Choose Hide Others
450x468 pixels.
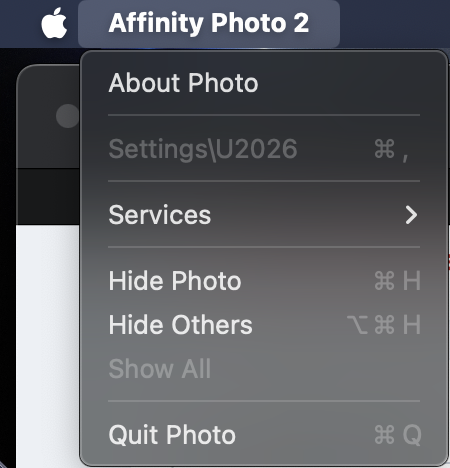click(264, 325)
